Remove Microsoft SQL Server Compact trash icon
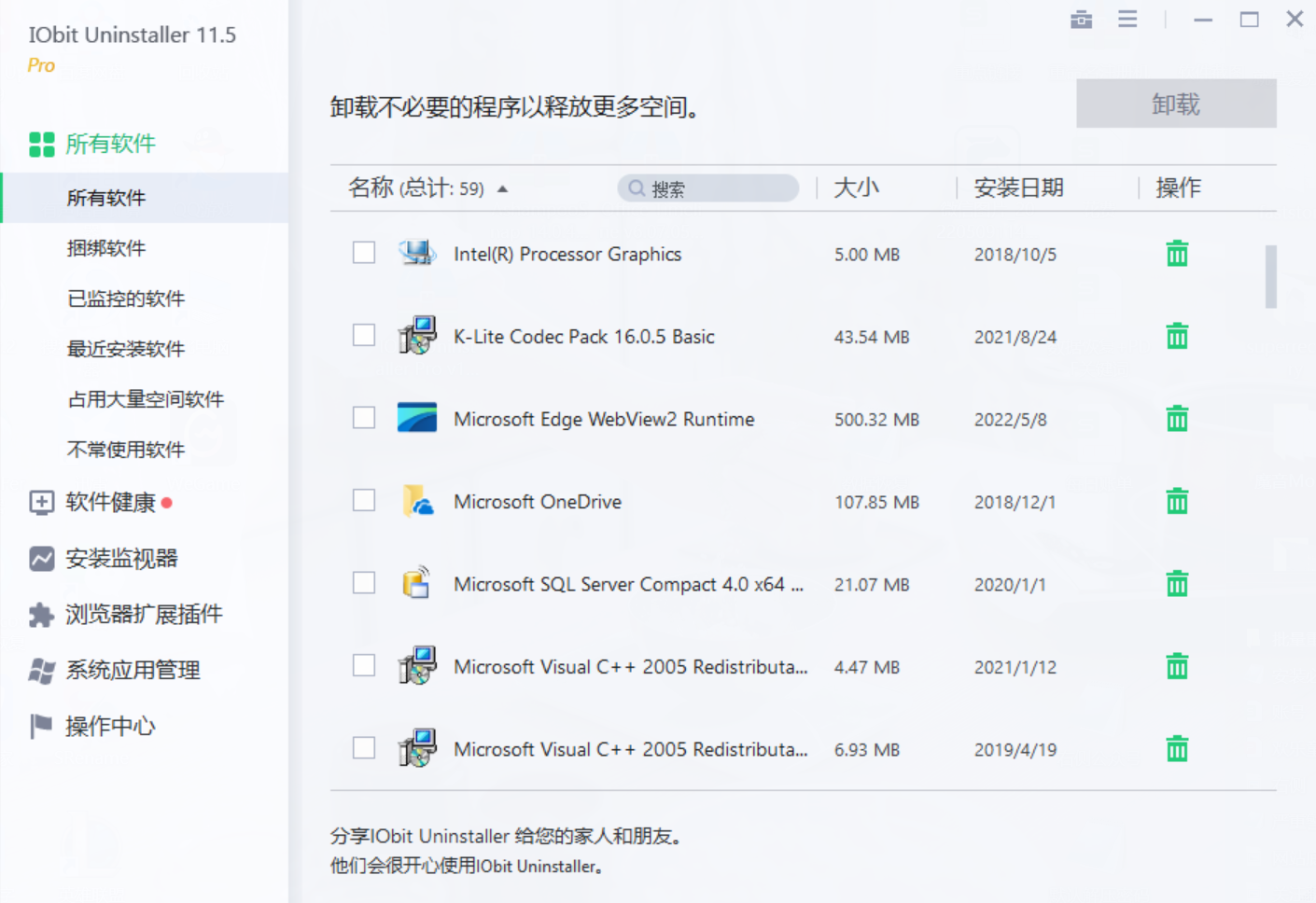The height and width of the screenshot is (903, 1316). point(1177,584)
